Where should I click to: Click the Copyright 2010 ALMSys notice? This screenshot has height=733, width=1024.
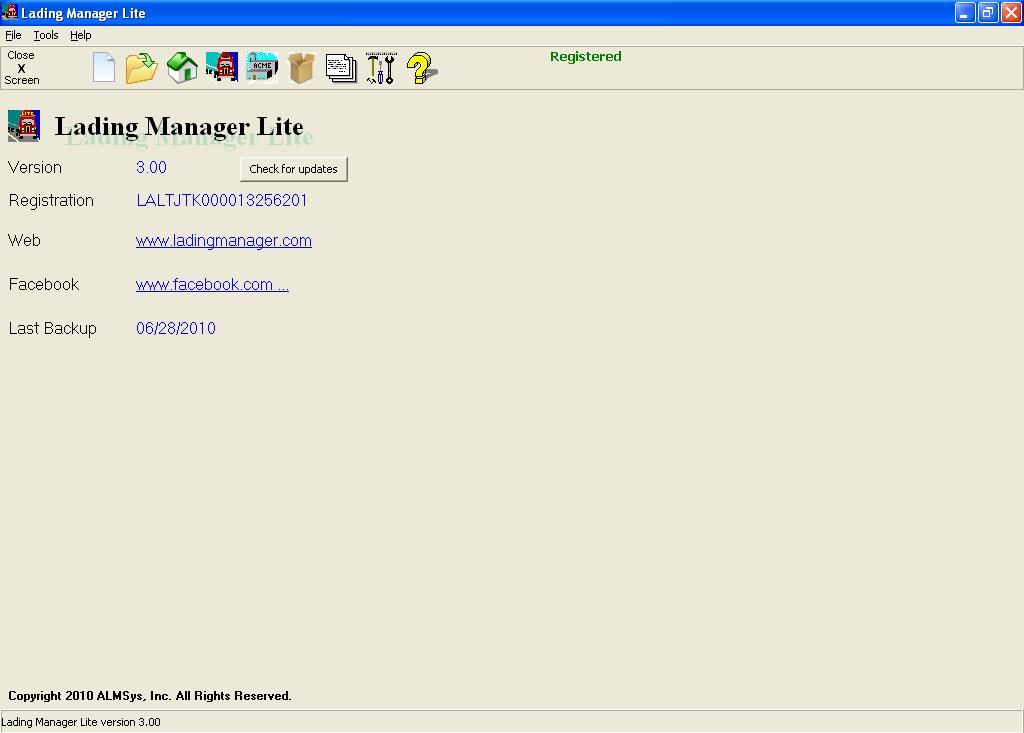150,696
